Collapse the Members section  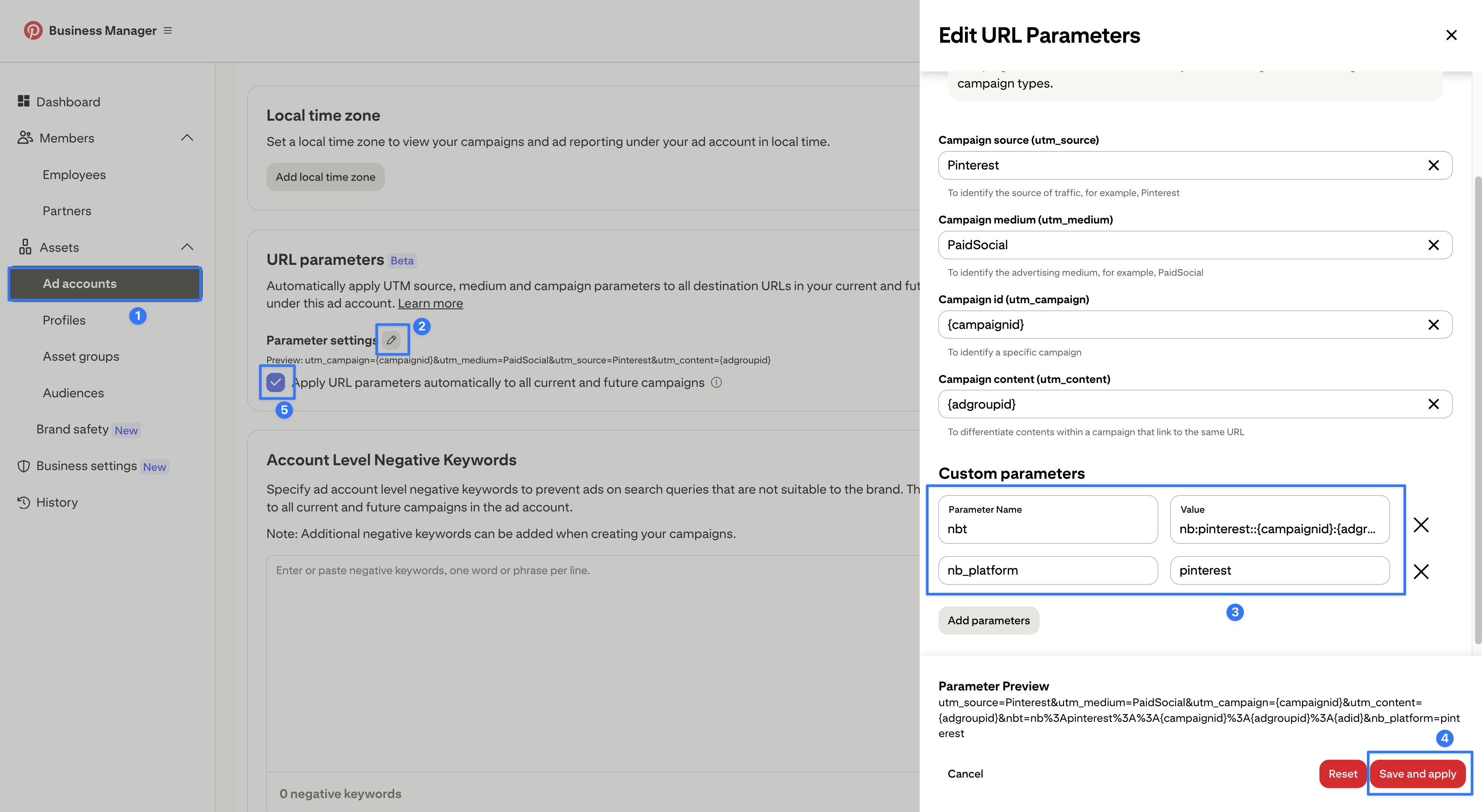(x=187, y=138)
